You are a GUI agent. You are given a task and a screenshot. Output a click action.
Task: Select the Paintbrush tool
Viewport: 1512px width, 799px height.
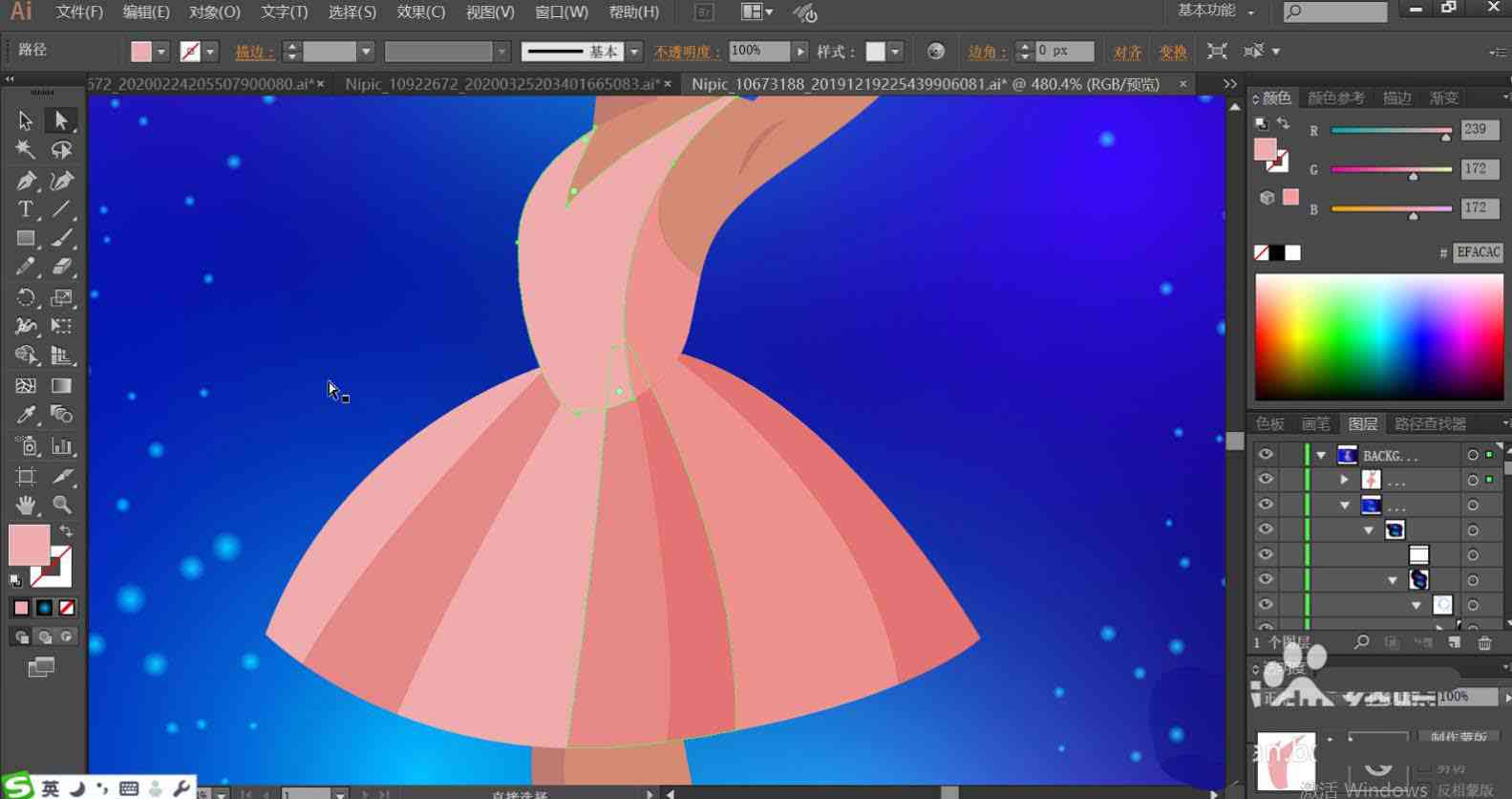pos(61,238)
